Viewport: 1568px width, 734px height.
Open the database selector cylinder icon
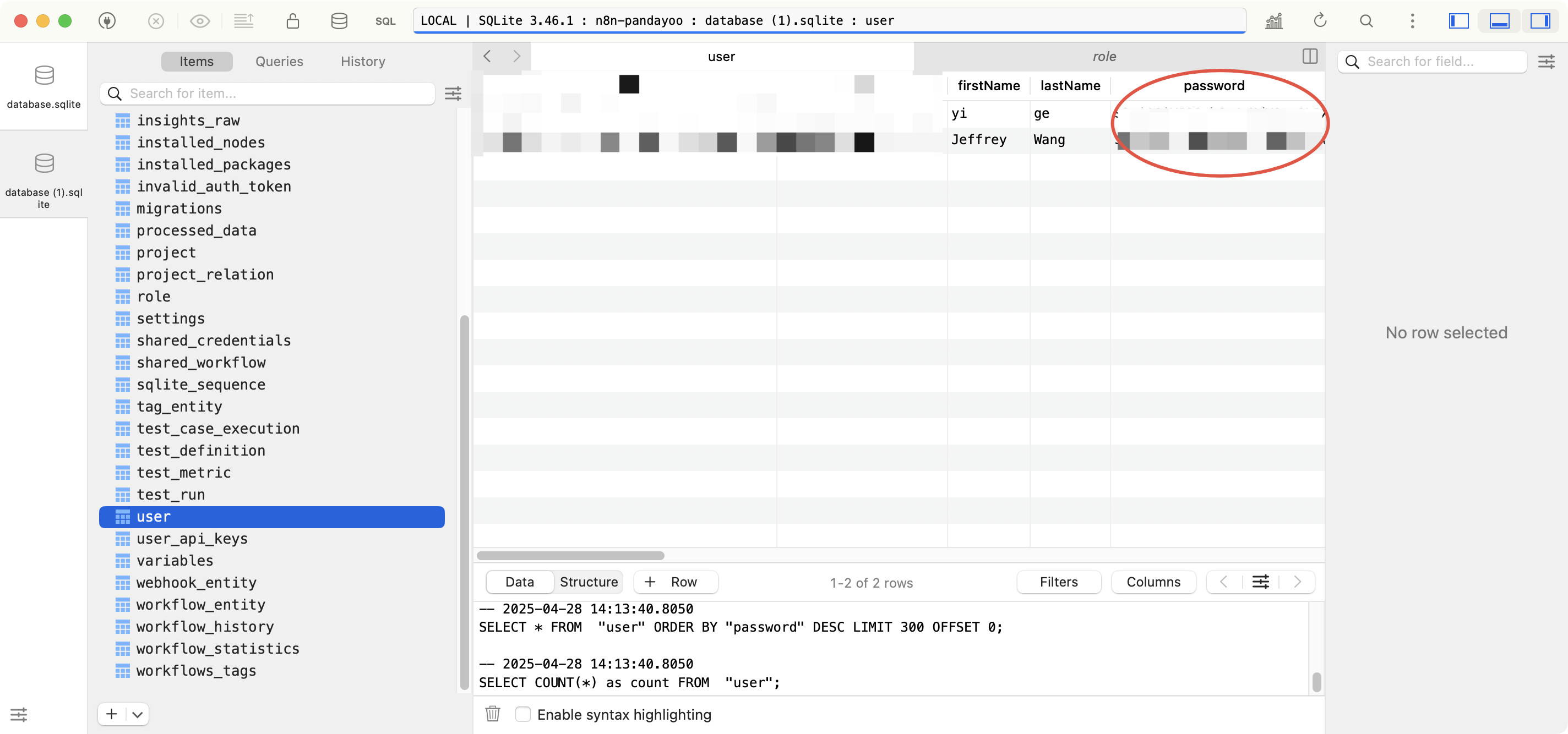click(339, 21)
